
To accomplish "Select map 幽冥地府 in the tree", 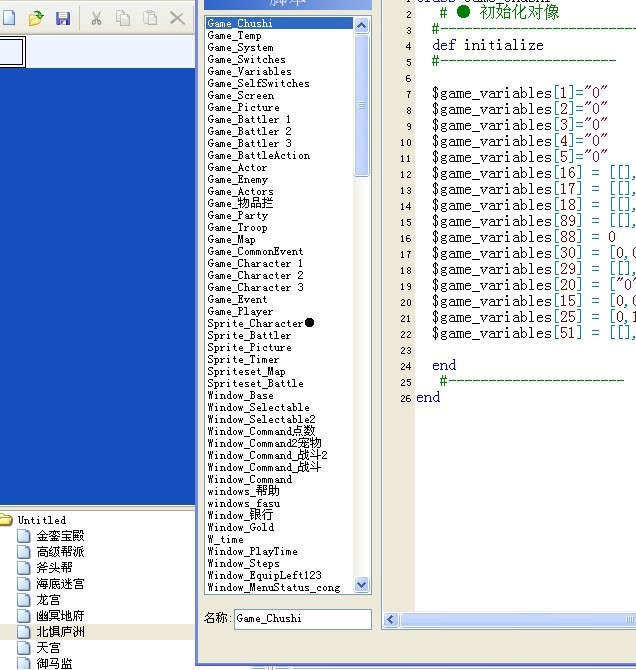I will coord(60,616).
